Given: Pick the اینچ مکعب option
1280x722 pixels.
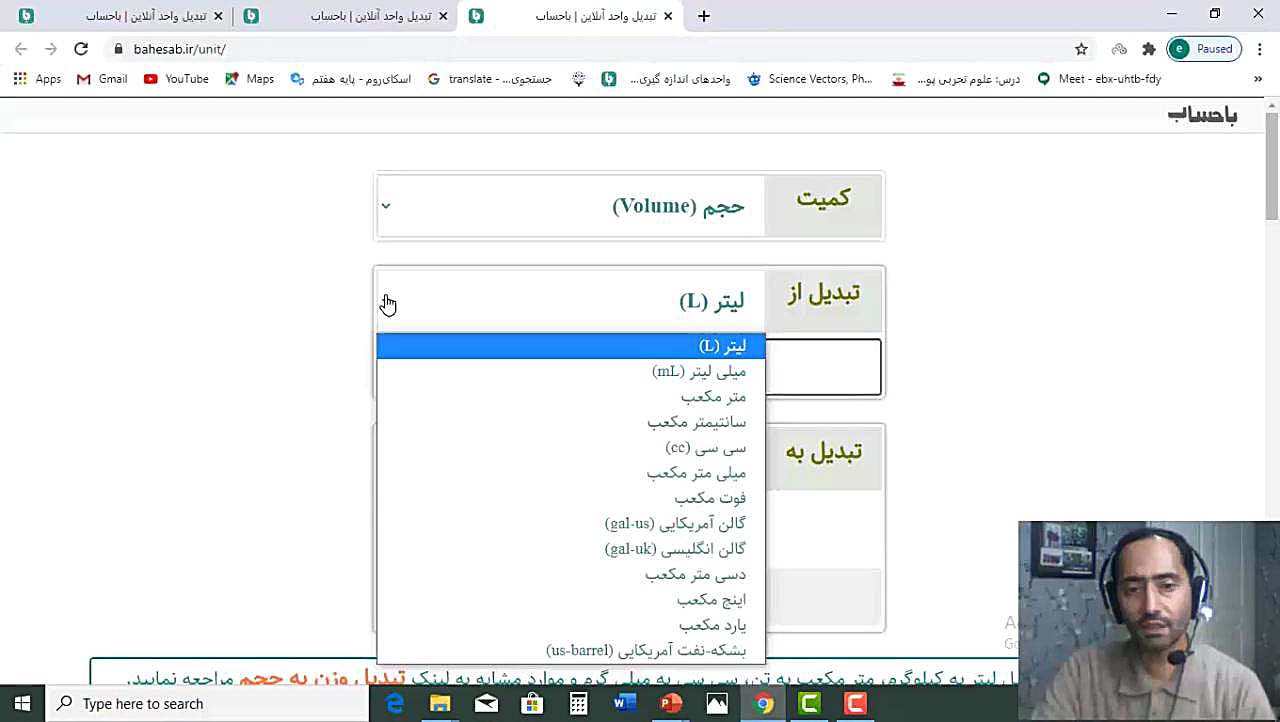Looking at the screenshot, I should [x=570, y=600].
